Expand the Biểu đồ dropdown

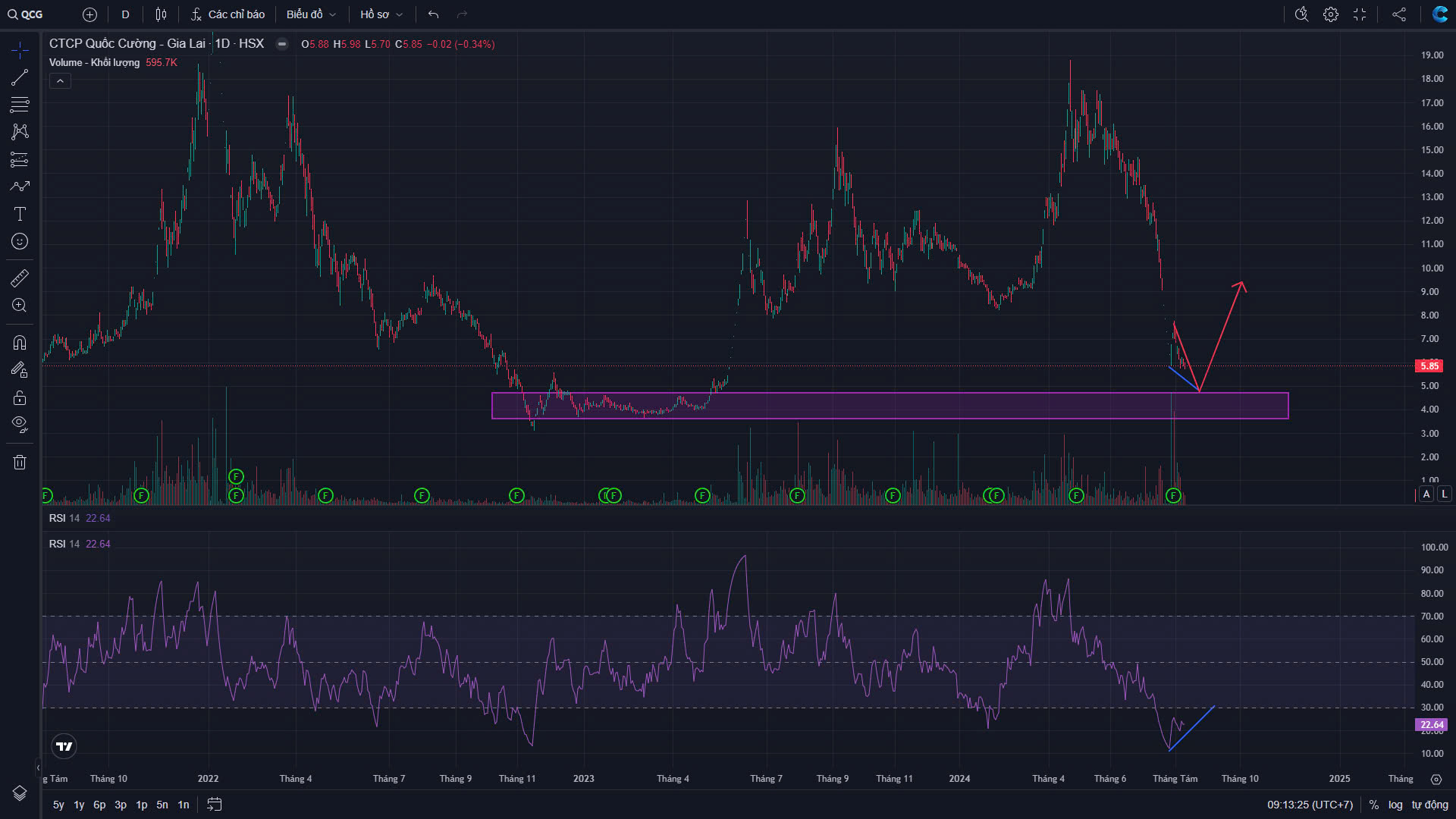pos(311,14)
